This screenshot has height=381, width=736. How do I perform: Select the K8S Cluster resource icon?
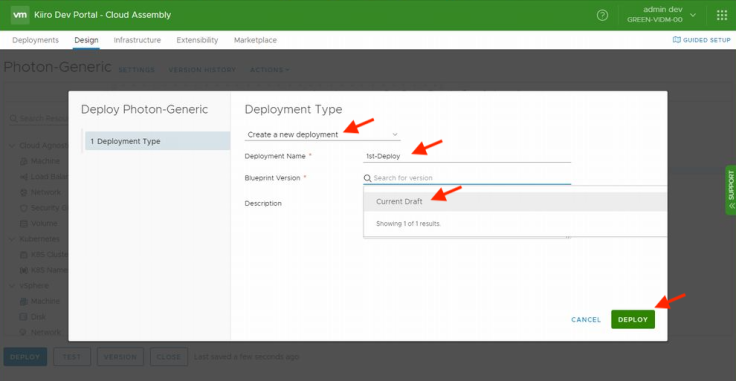tap(23, 255)
